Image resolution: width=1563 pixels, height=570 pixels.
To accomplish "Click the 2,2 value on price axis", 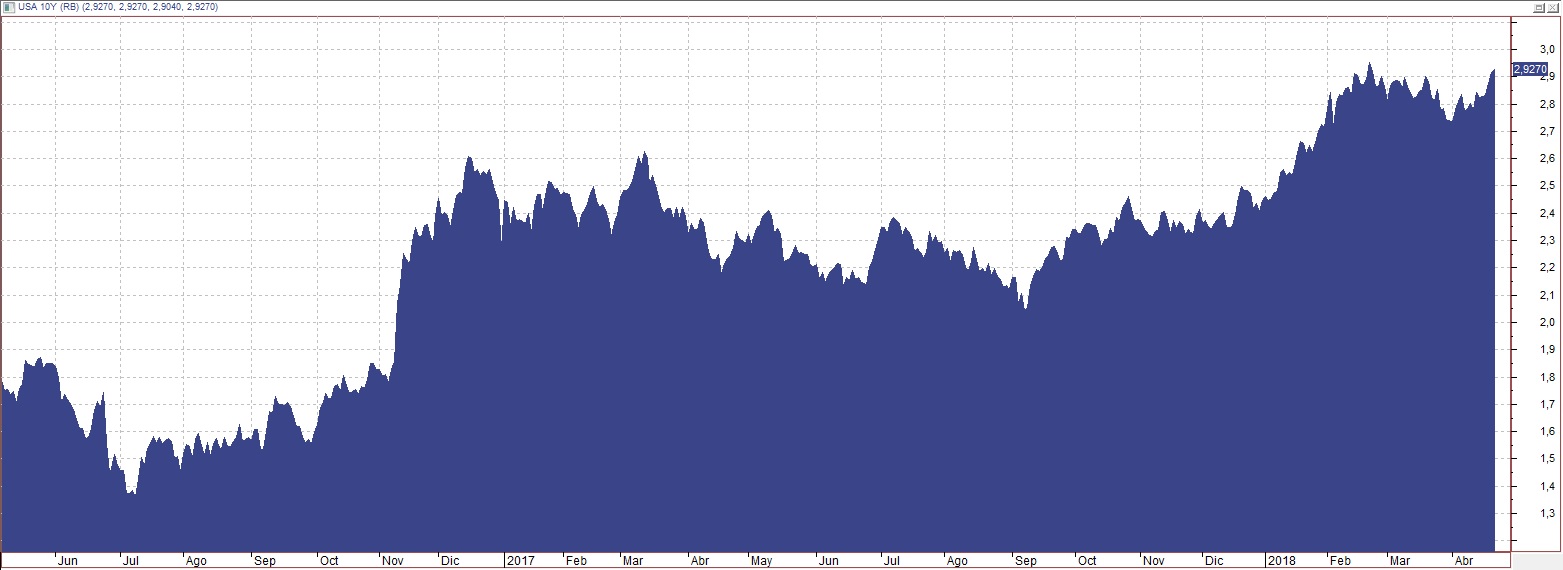I will tap(1546, 267).
